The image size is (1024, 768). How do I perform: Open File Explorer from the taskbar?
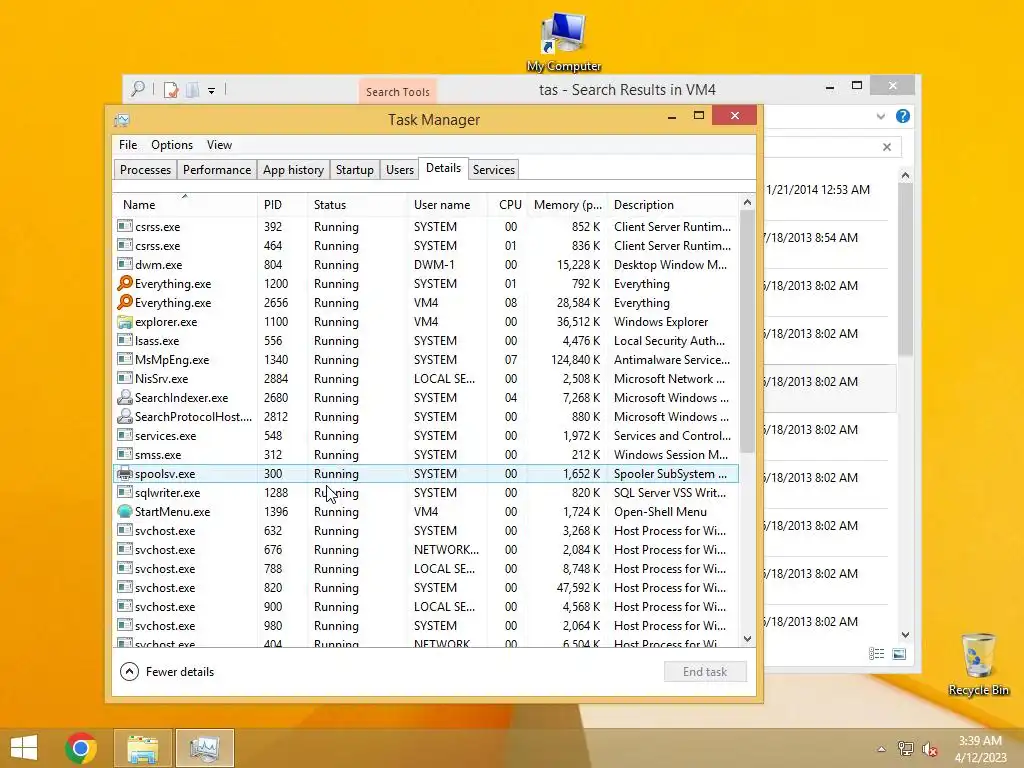click(142, 748)
